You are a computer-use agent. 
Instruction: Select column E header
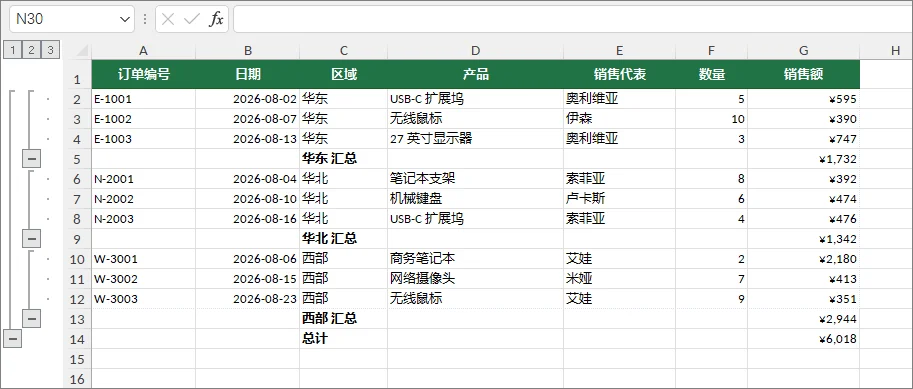tap(619, 51)
